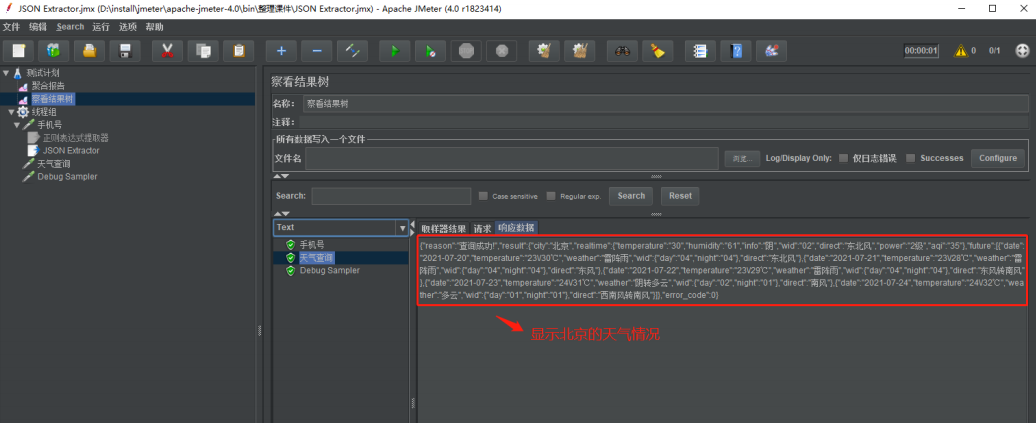The height and width of the screenshot is (423, 1036).
Task: Toggle the Regular exp. checkbox
Action: 551,196
